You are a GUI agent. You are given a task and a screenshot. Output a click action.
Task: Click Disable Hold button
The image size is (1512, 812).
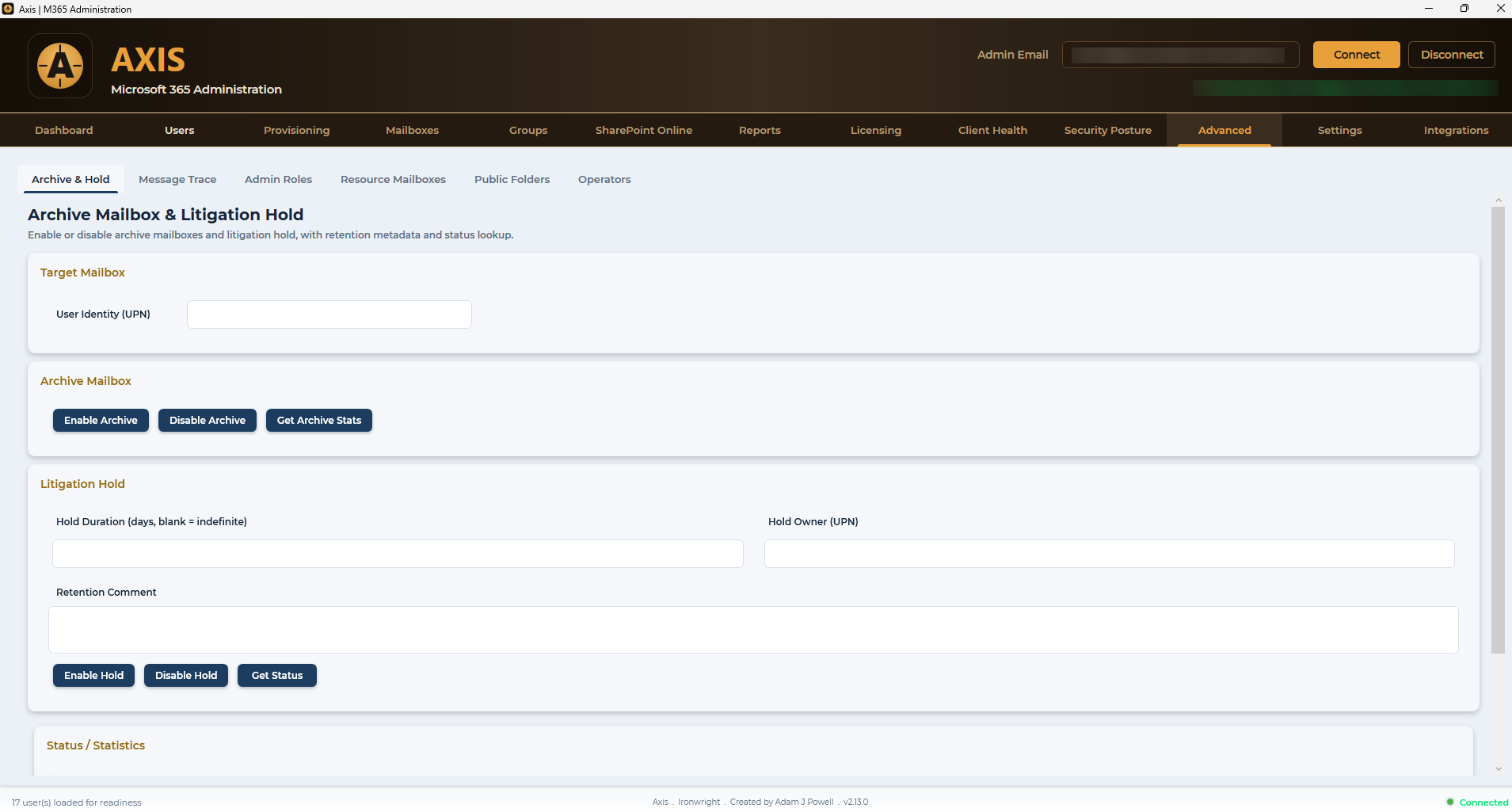[x=186, y=675]
